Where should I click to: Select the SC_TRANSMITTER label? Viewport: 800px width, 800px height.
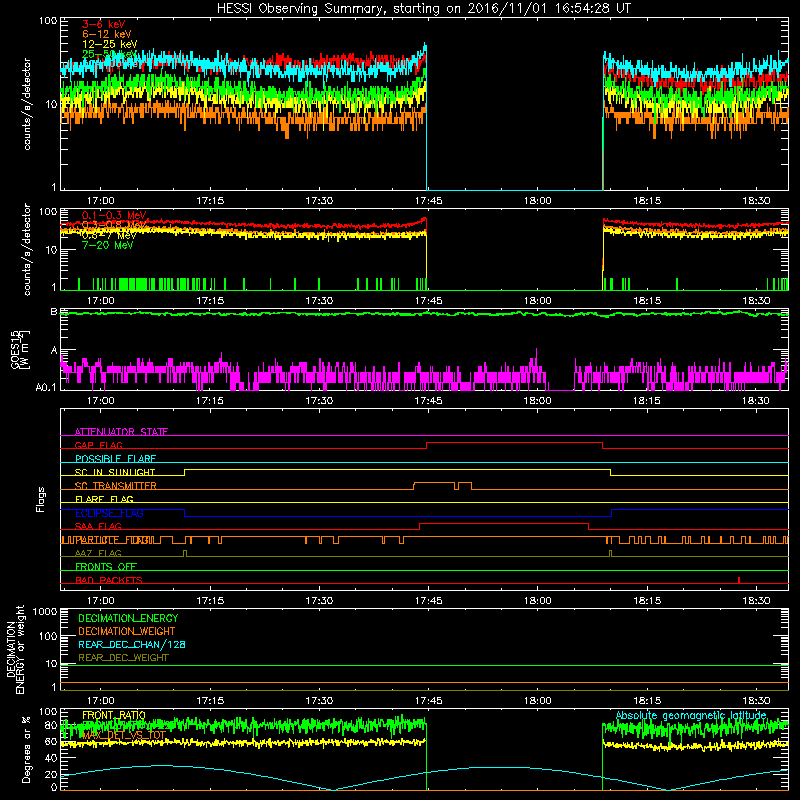click(115, 486)
